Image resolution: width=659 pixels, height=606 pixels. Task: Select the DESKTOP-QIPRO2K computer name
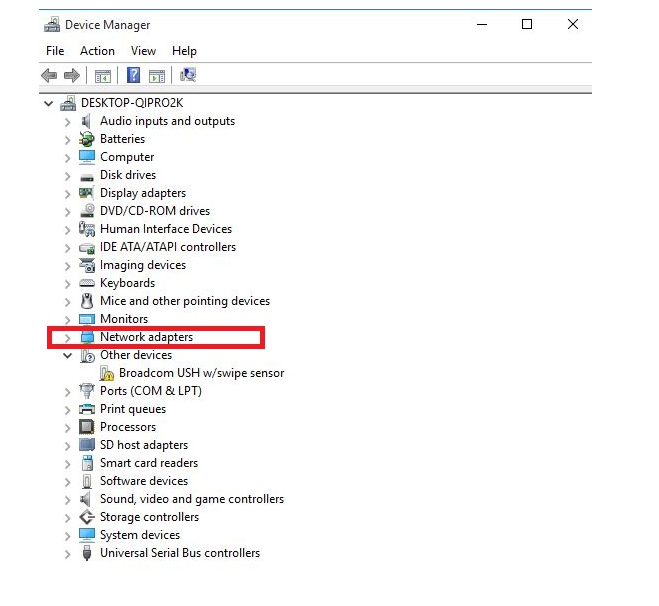(x=132, y=103)
